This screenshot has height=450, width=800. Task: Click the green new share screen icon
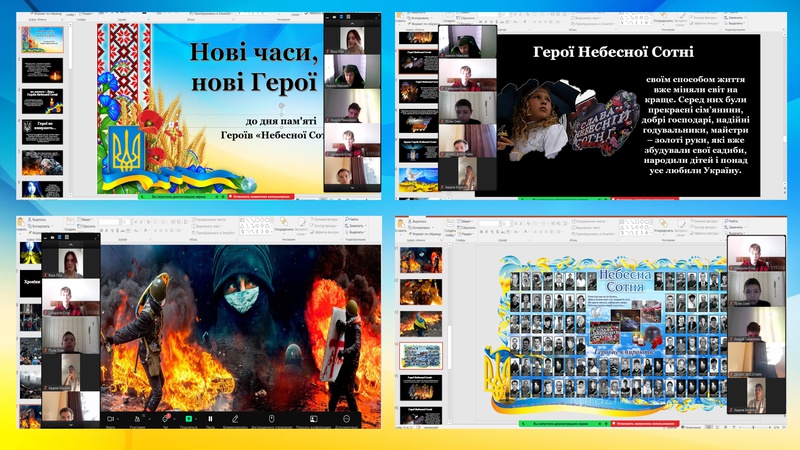[x=188, y=419]
